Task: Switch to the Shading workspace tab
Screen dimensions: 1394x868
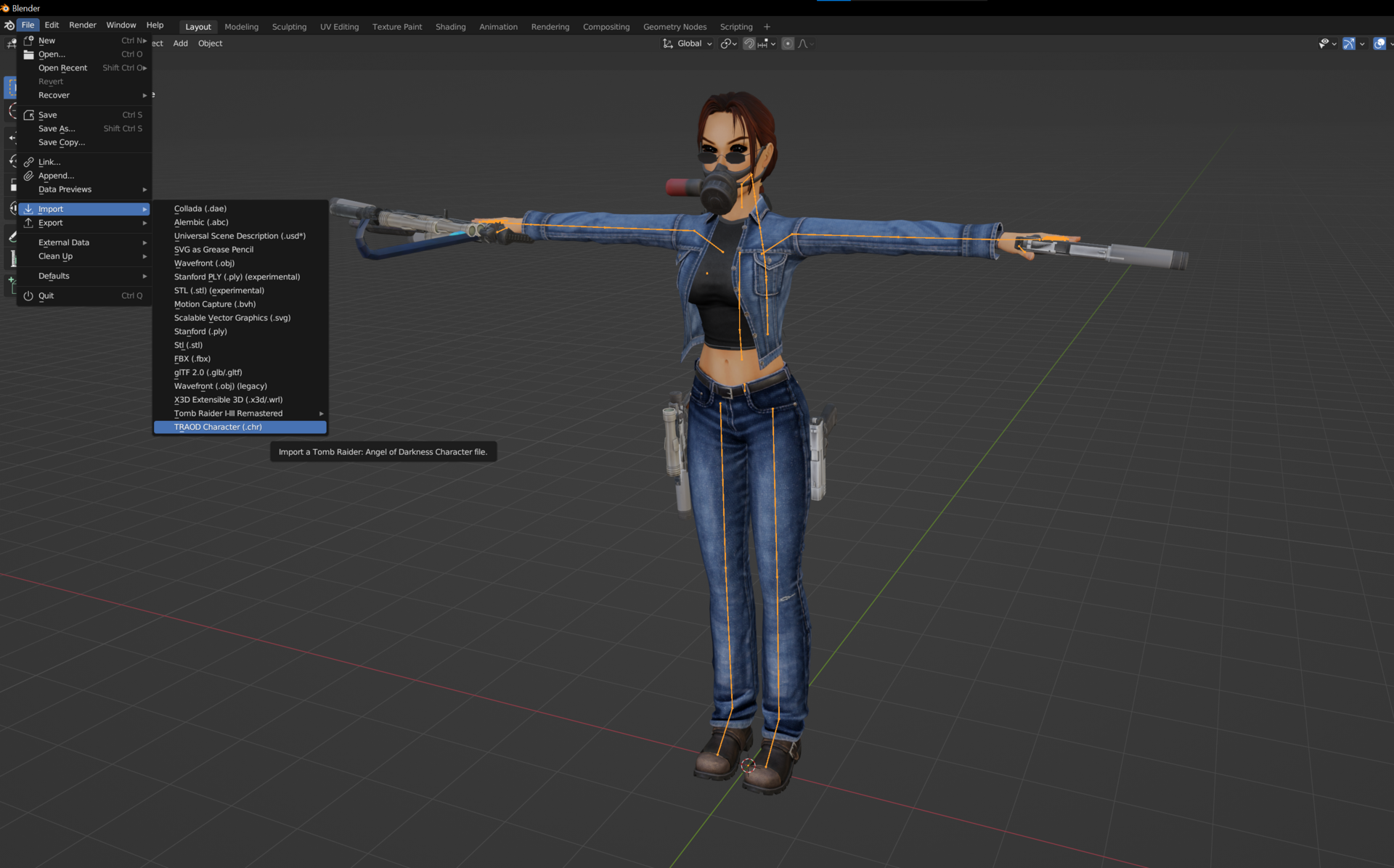Action: pyautogui.click(x=450, y=27)
